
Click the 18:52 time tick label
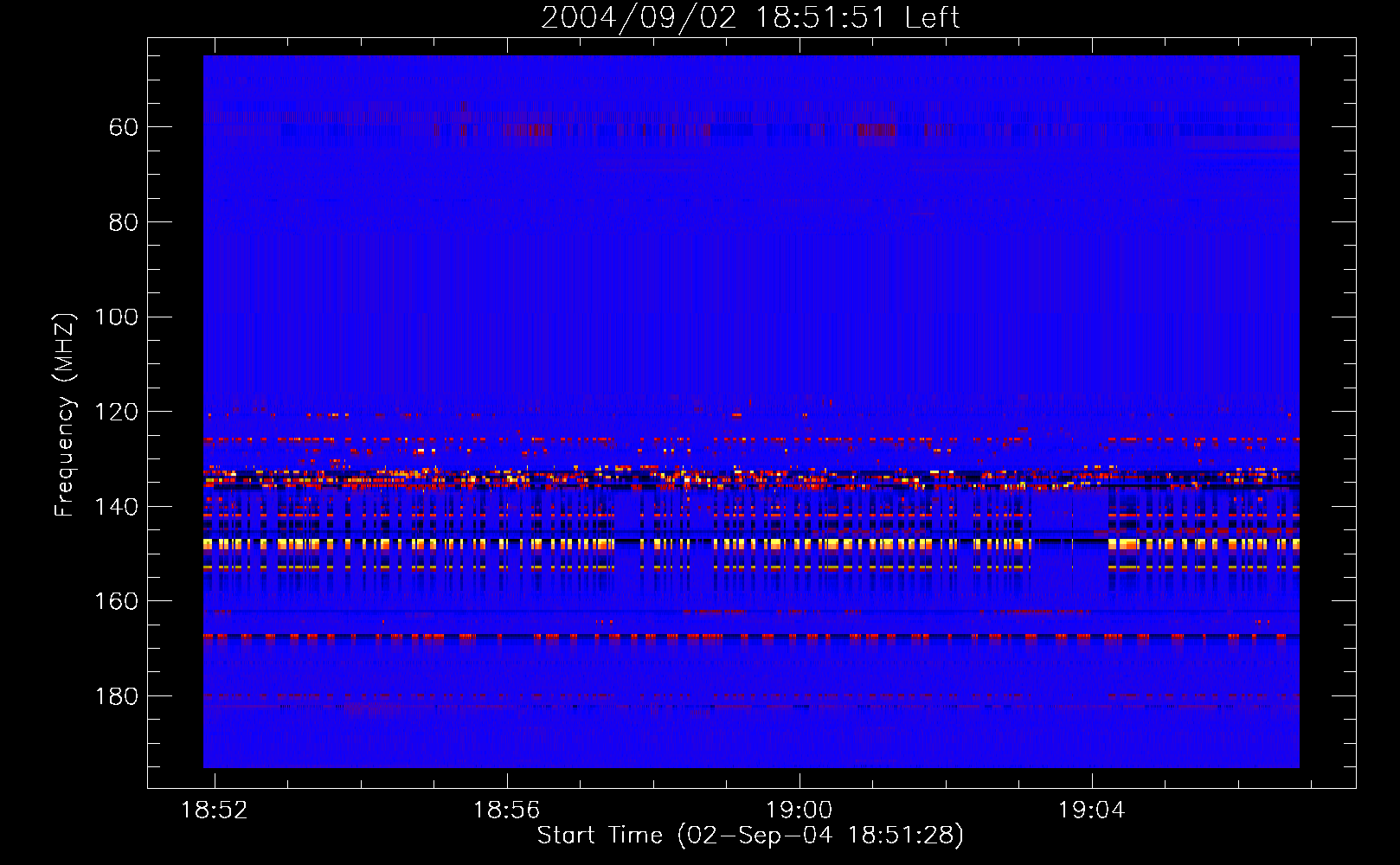click(214, 810)
